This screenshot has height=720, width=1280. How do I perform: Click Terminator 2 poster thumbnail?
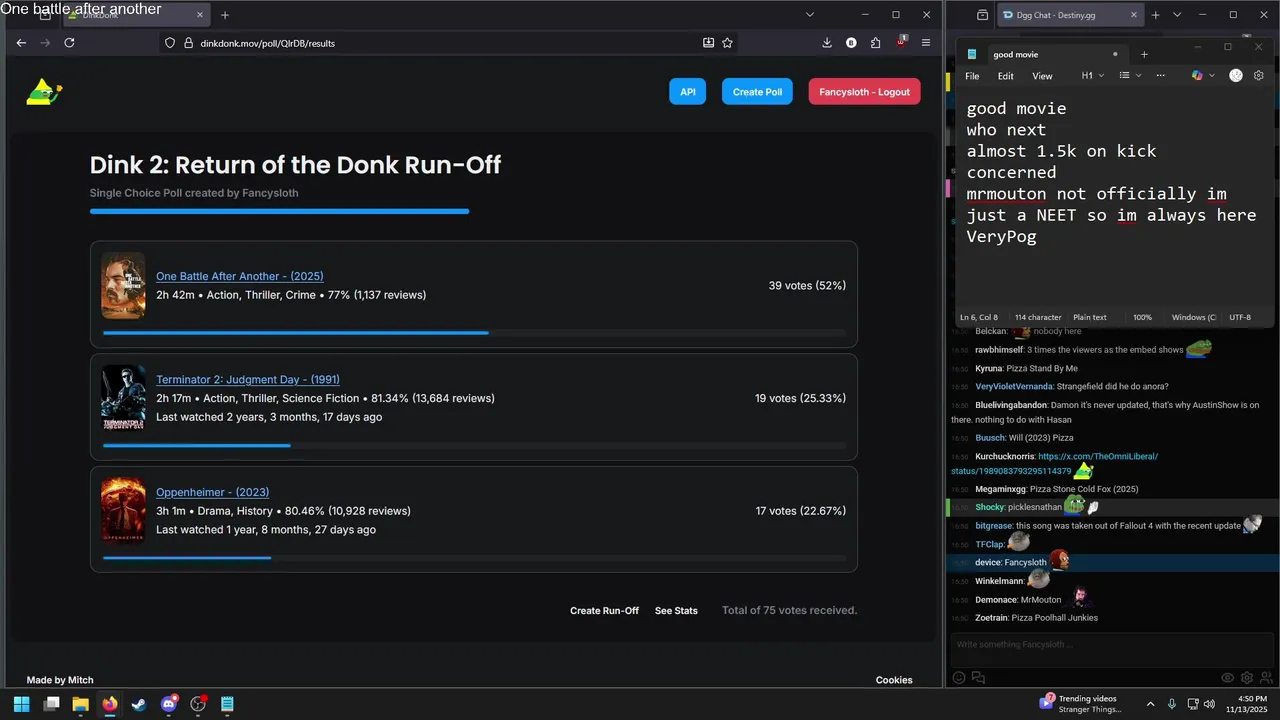click(123, 398)
